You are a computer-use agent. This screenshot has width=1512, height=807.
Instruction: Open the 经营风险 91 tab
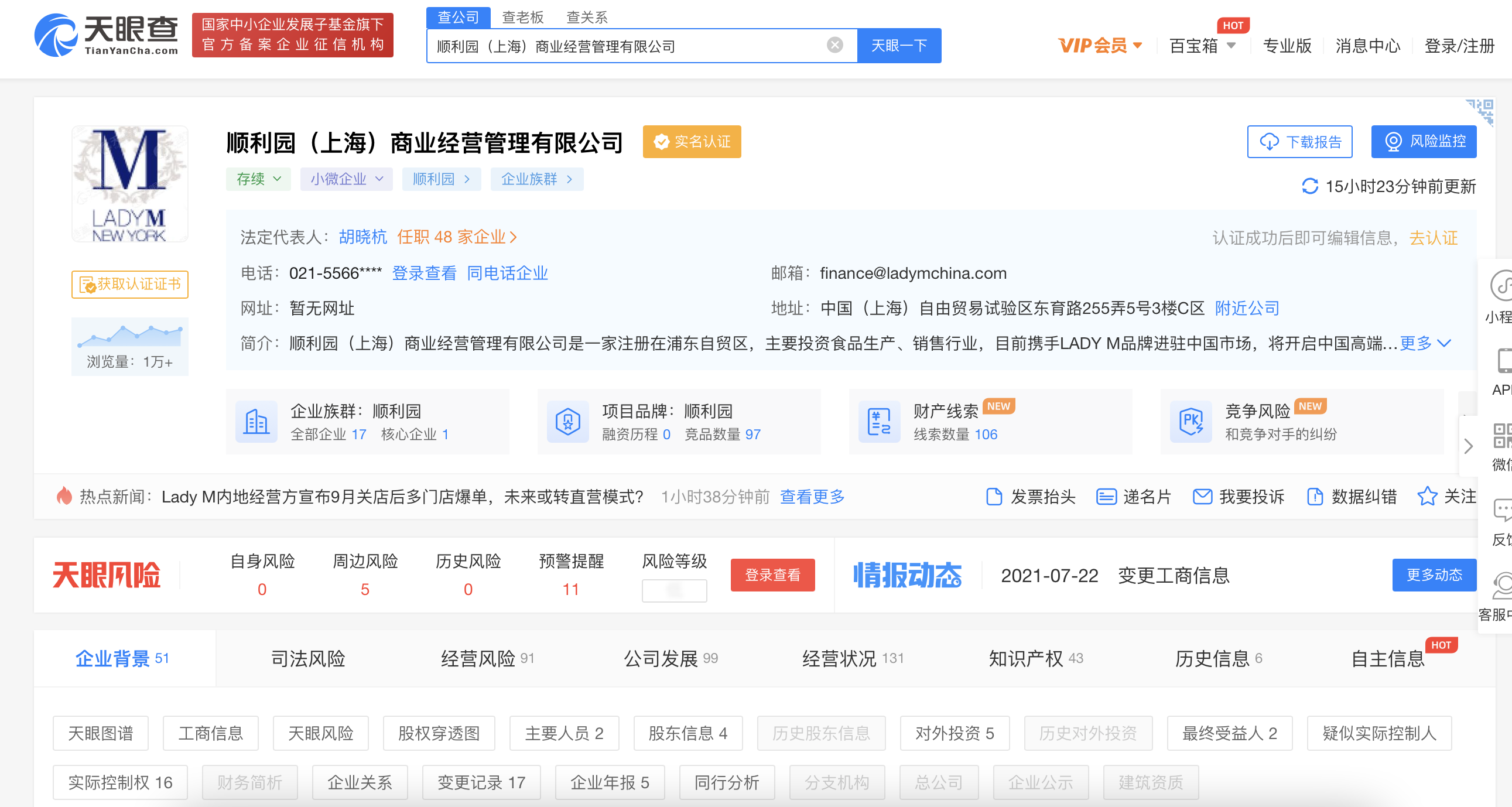coord(487,658)
